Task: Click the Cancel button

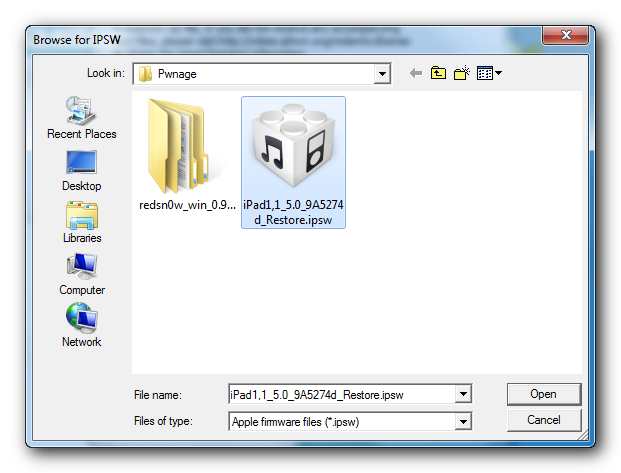Action: (544, 420)
